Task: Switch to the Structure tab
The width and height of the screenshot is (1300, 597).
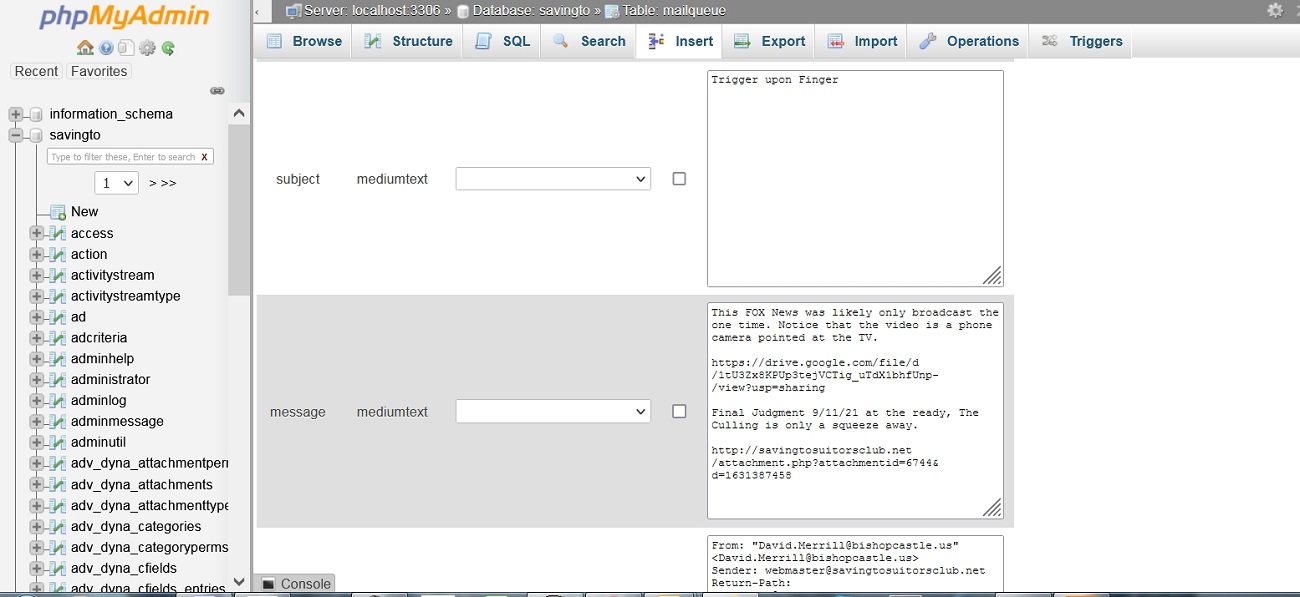Action: [407, 41]
